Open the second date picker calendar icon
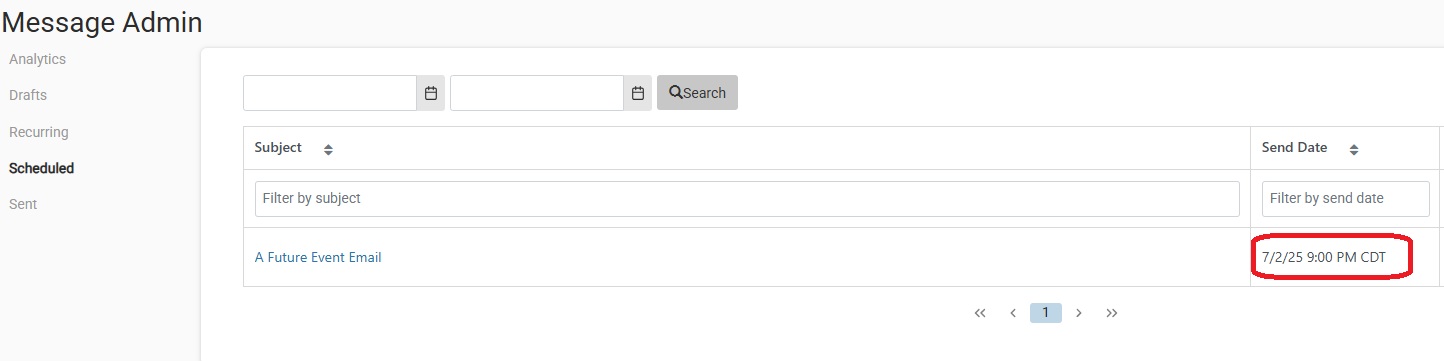Image resolution: width=1444 pixels, height=361 pixels. (638, 93)
